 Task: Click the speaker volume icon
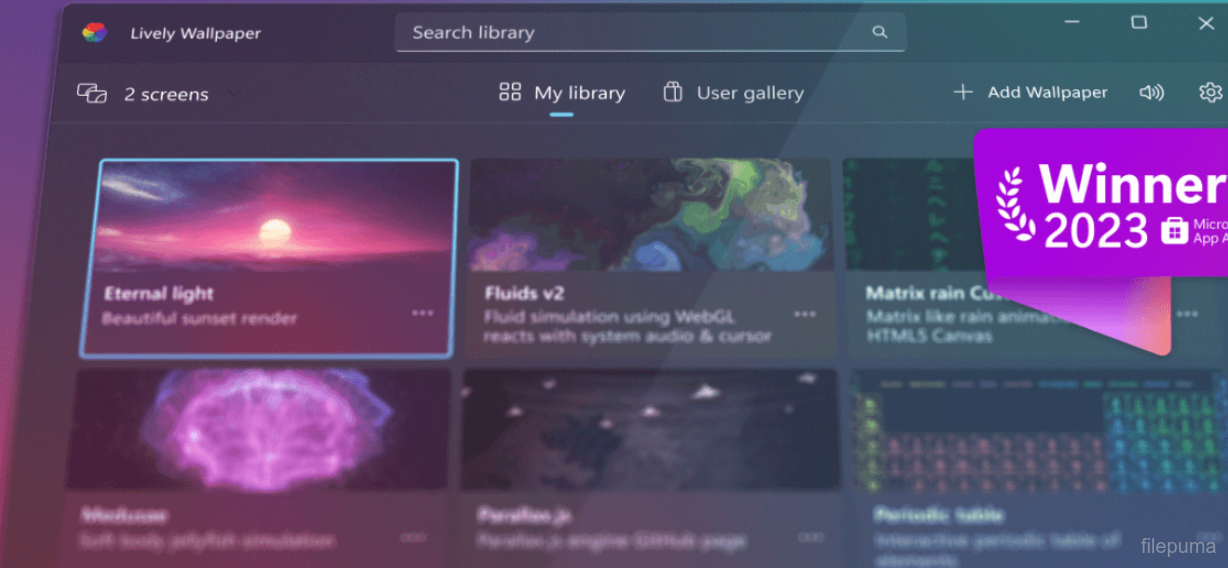click(1151, 92)
